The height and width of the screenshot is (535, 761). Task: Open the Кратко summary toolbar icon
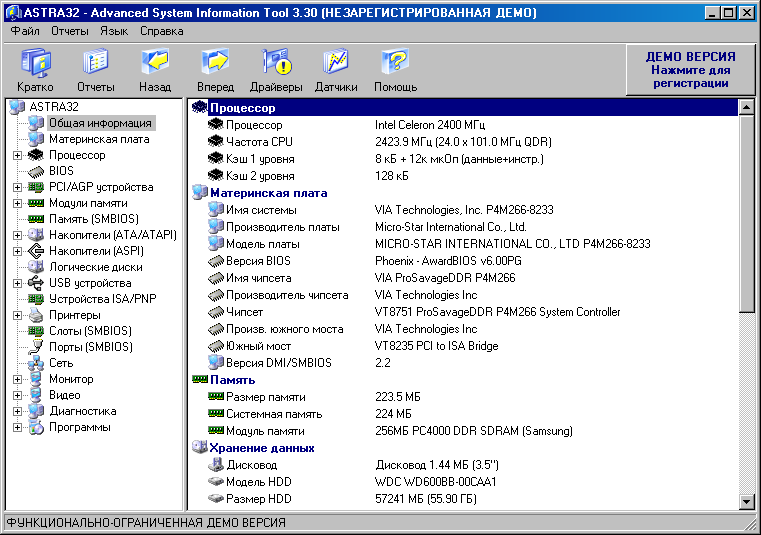[35, 63]
